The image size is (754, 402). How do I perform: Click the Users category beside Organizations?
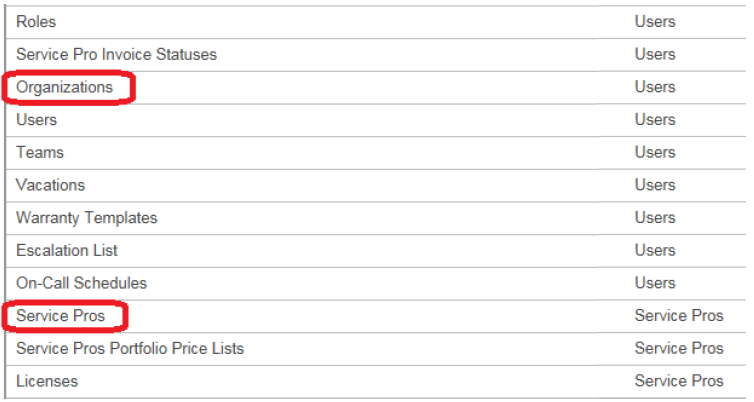[x=654, y=87]
